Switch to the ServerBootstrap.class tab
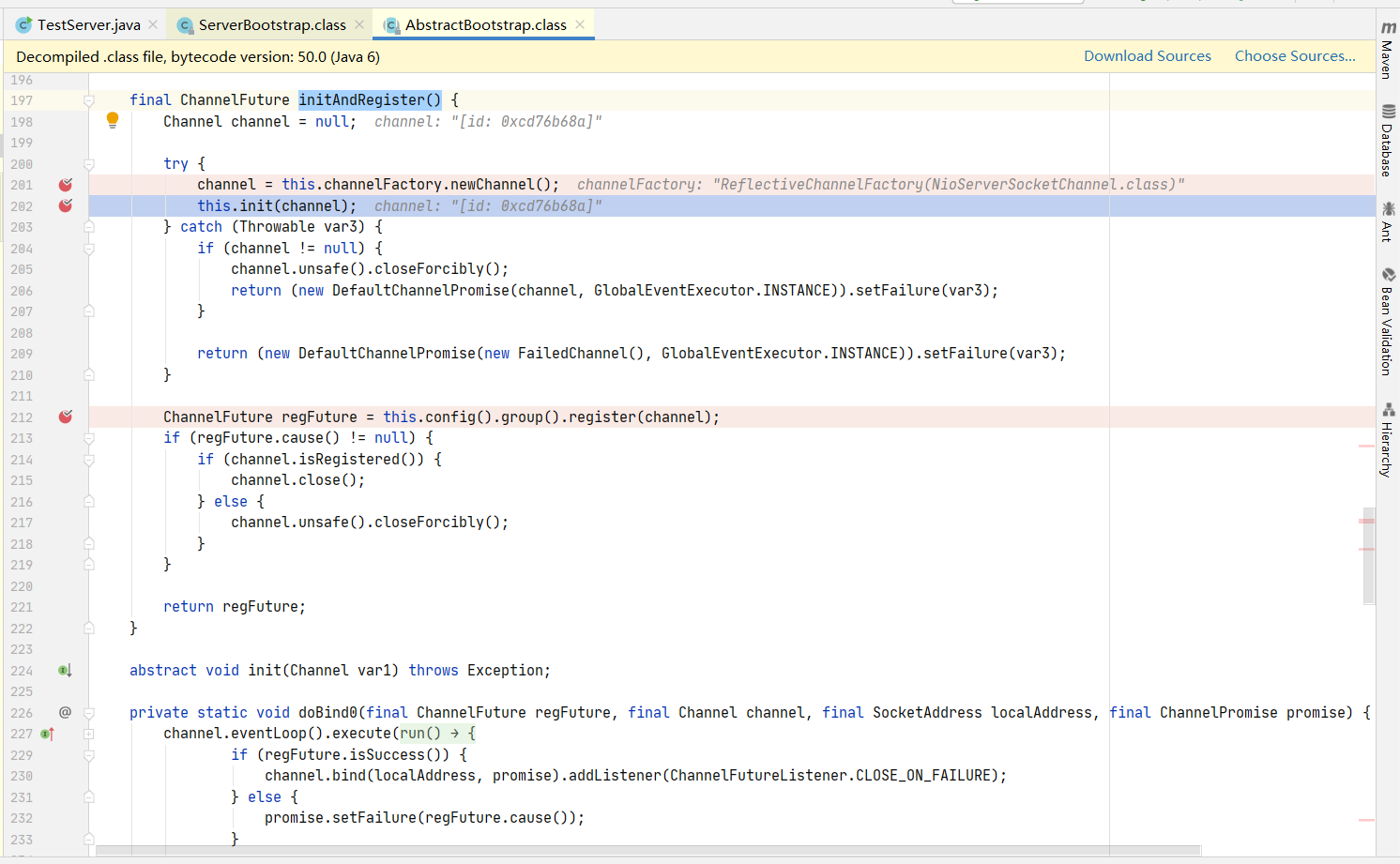 point(272,25)
